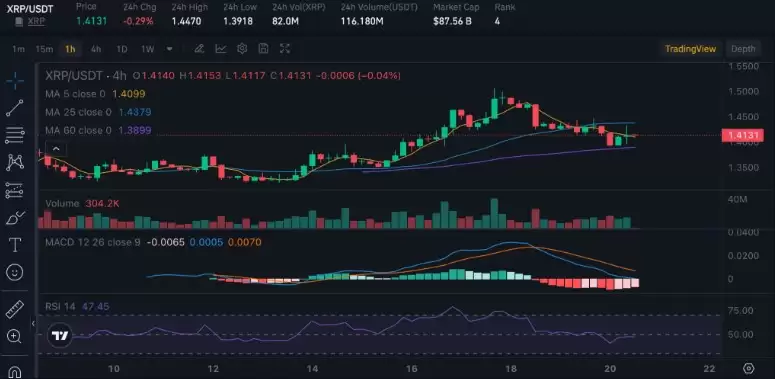Collapse the indicator legend chevron
Image resolution: width=775 pixels, height=379 pixels.
[56, 149]
